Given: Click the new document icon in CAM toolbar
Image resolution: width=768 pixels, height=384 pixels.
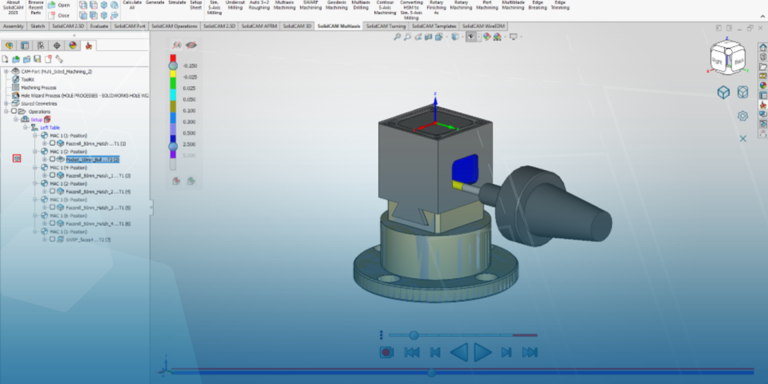Looking at the screenshot, I should click(x=5, y=59).
